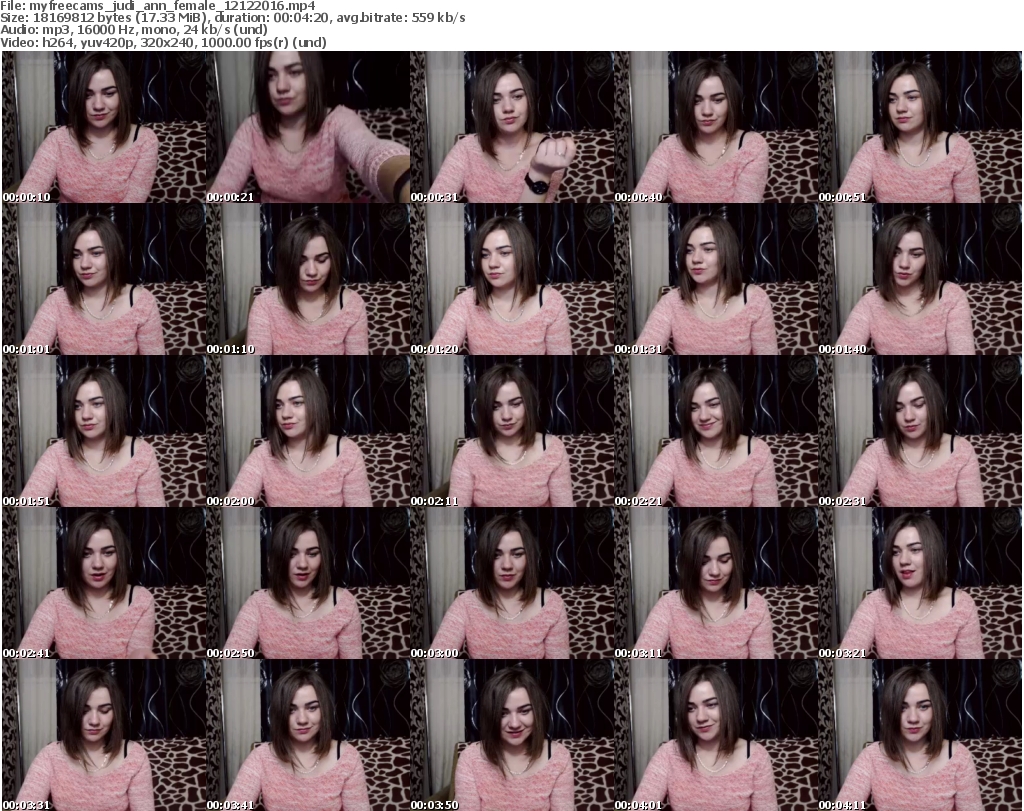
Task: Select the frame stamped 00:04:01
Action: coord(715,735)
